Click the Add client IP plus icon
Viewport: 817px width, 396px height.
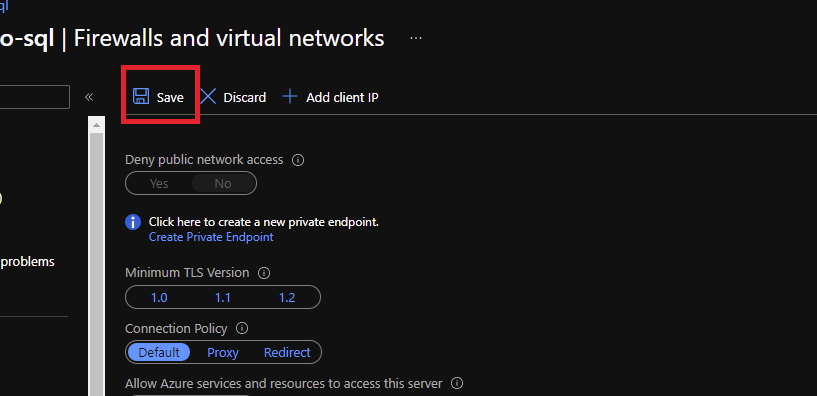point(290,96)
